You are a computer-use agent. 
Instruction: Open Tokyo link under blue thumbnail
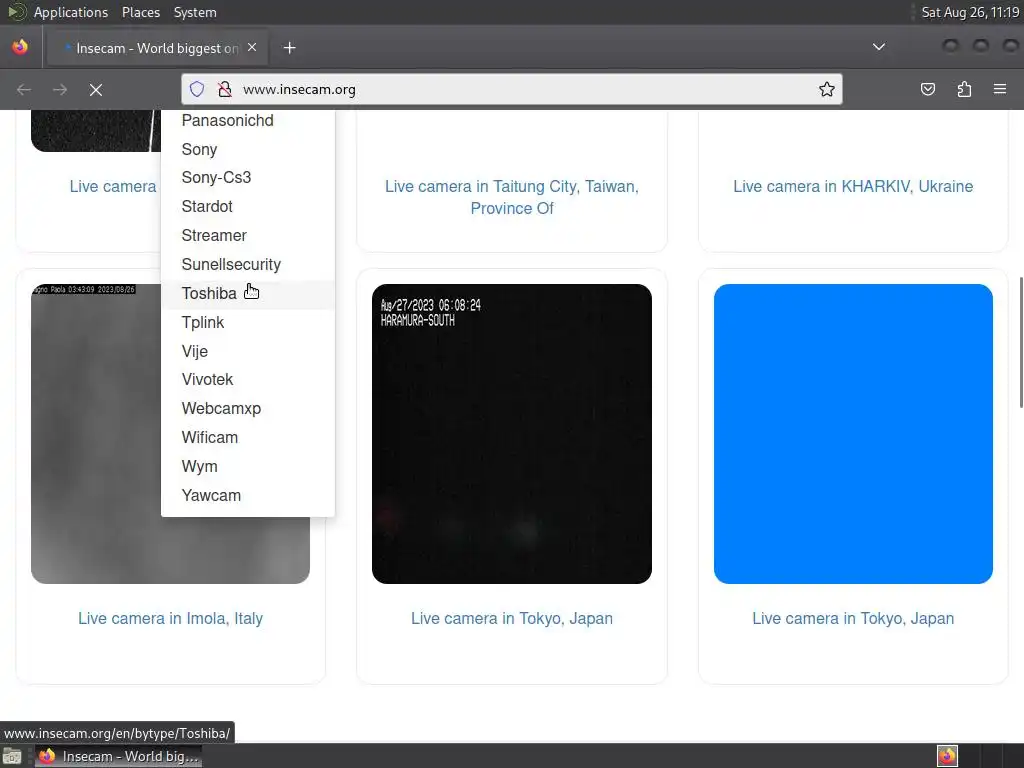click(853, 618)
